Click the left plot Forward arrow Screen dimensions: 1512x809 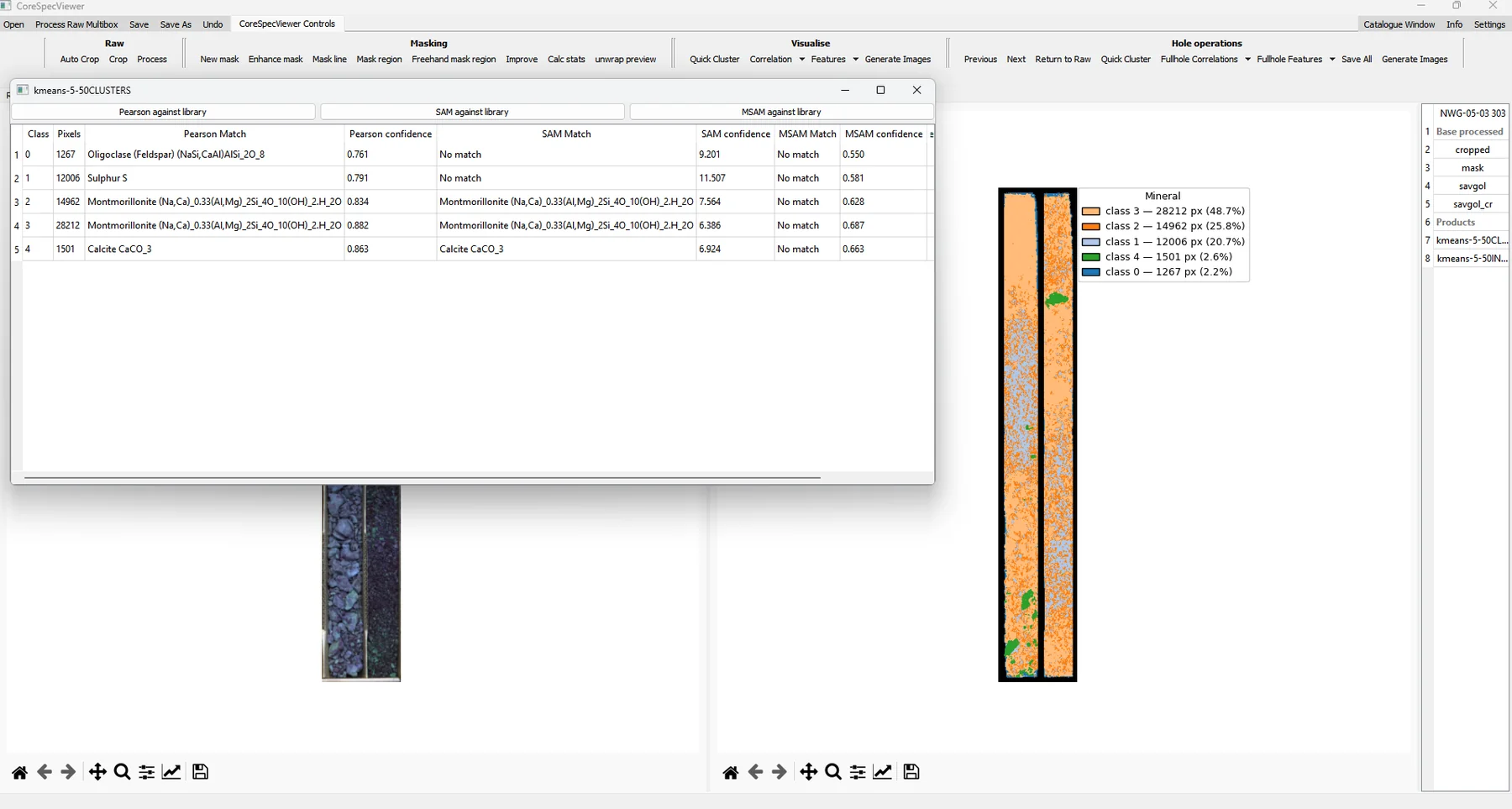tap(68, 772)
